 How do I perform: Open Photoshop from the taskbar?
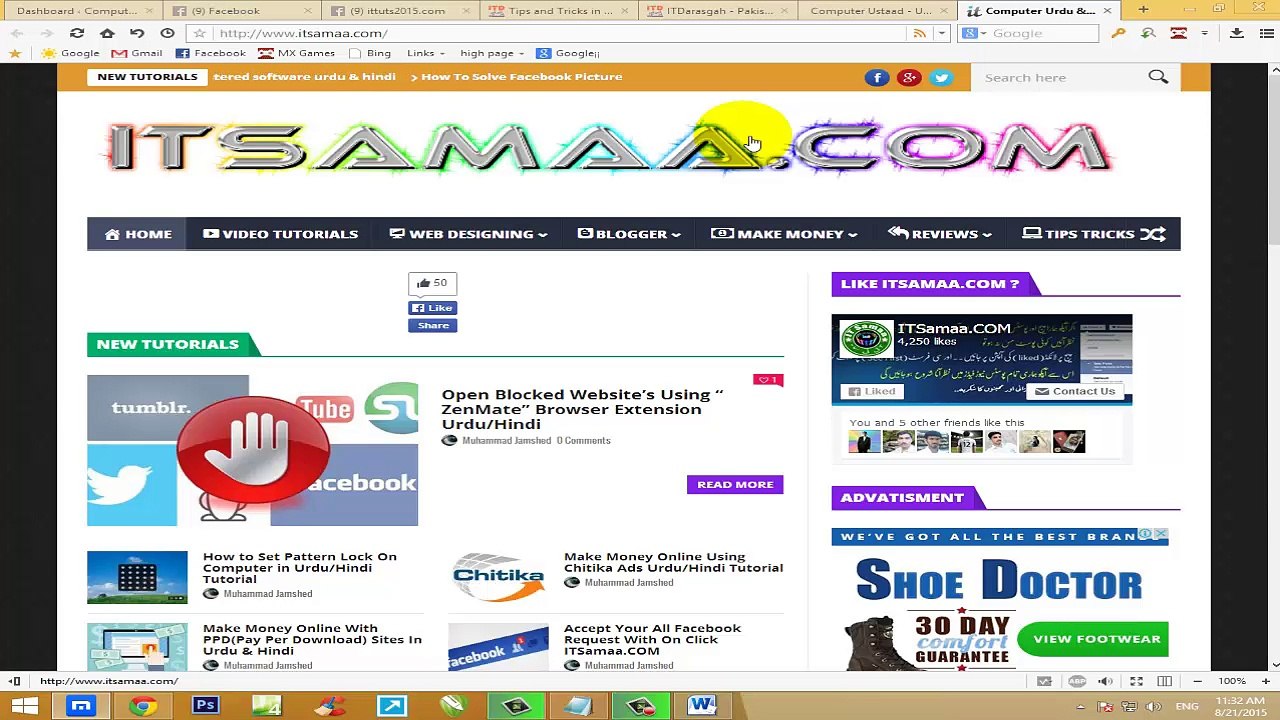[205, 706]
